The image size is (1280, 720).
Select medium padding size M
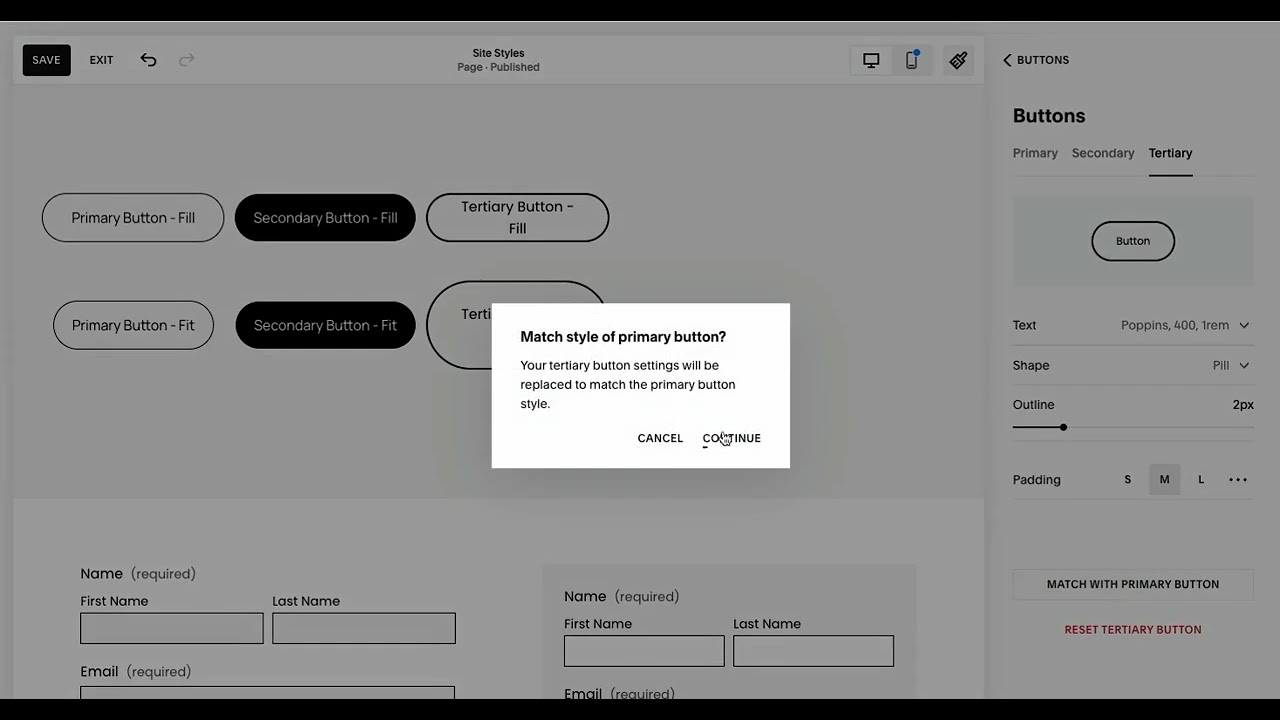pyautogui.click(x=1164, y=480)
